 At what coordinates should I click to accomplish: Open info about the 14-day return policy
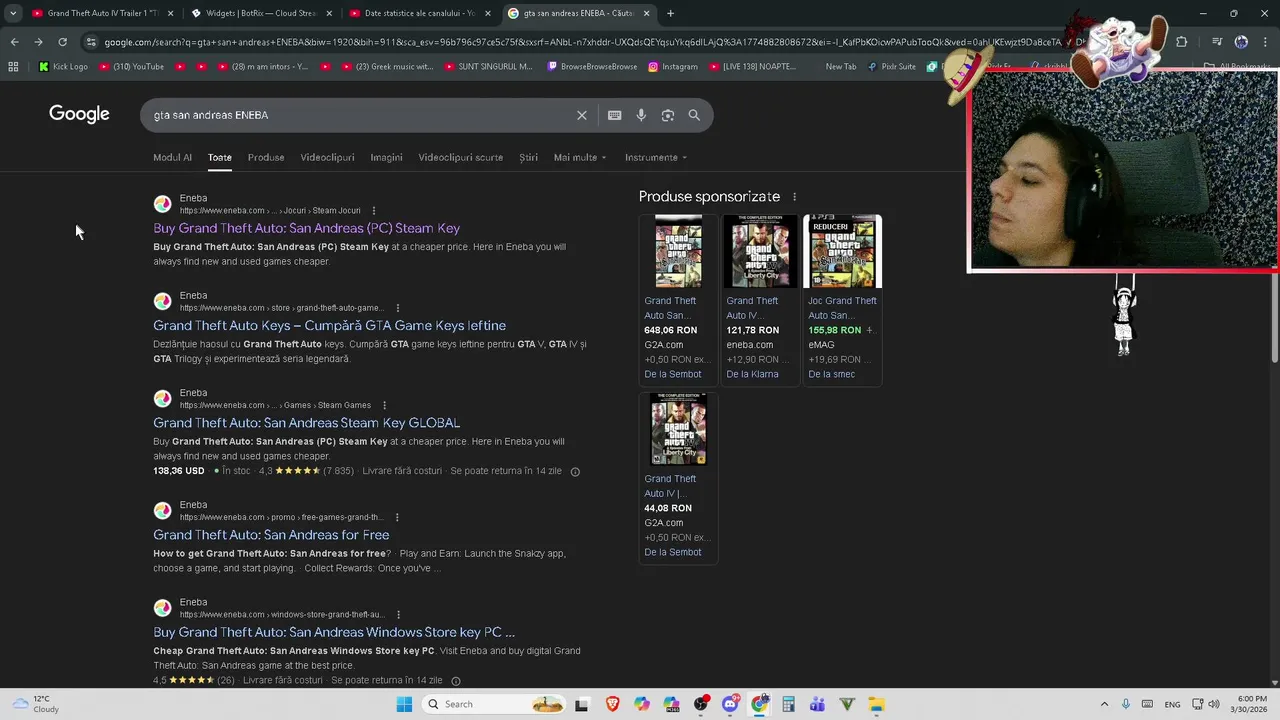coord(575,471)
